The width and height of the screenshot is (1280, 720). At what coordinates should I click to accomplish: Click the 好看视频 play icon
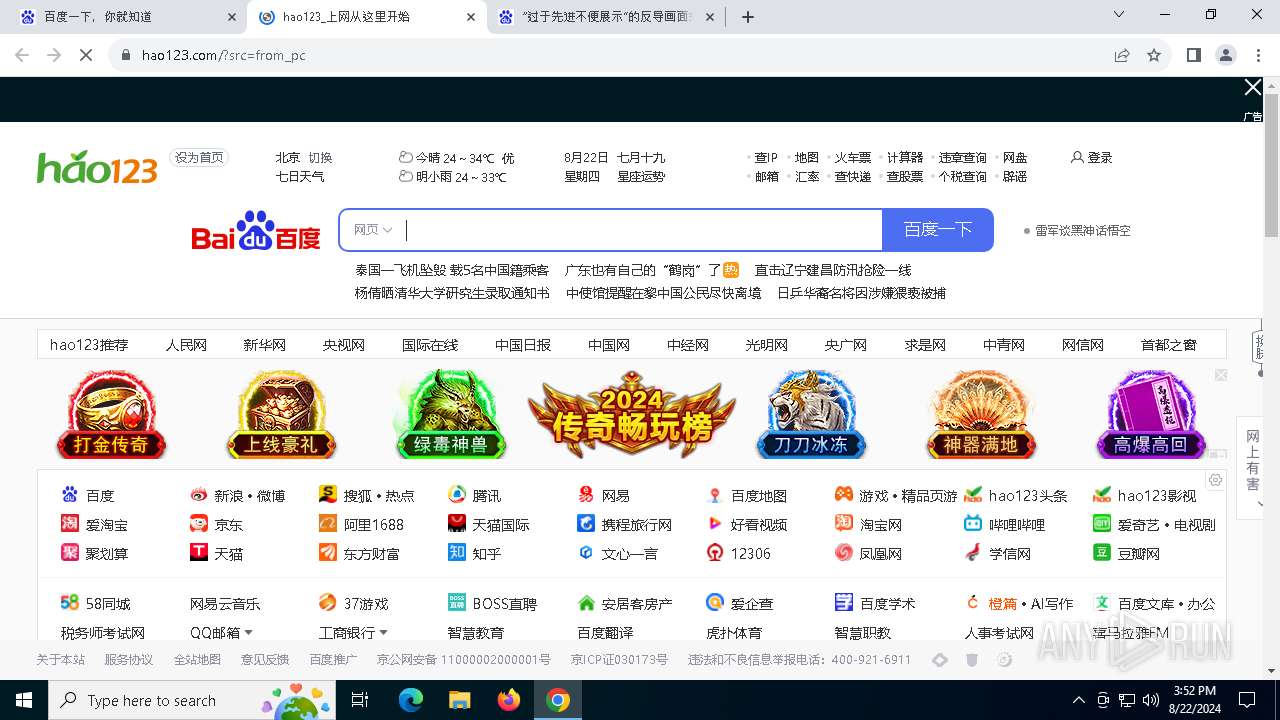(714, 524)
